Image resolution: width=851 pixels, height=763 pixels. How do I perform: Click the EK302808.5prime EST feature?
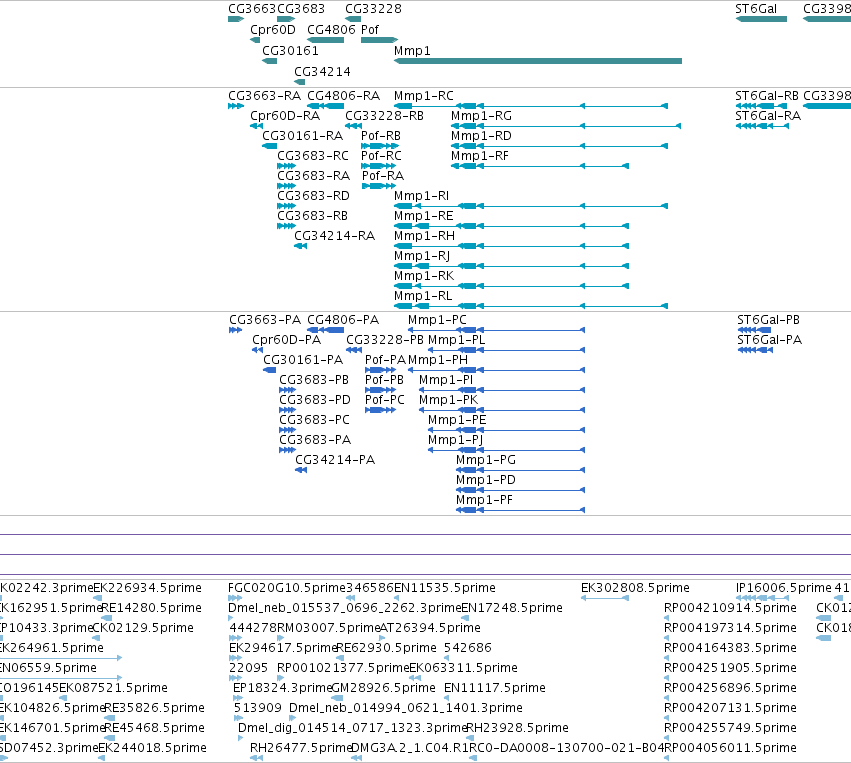605,598
